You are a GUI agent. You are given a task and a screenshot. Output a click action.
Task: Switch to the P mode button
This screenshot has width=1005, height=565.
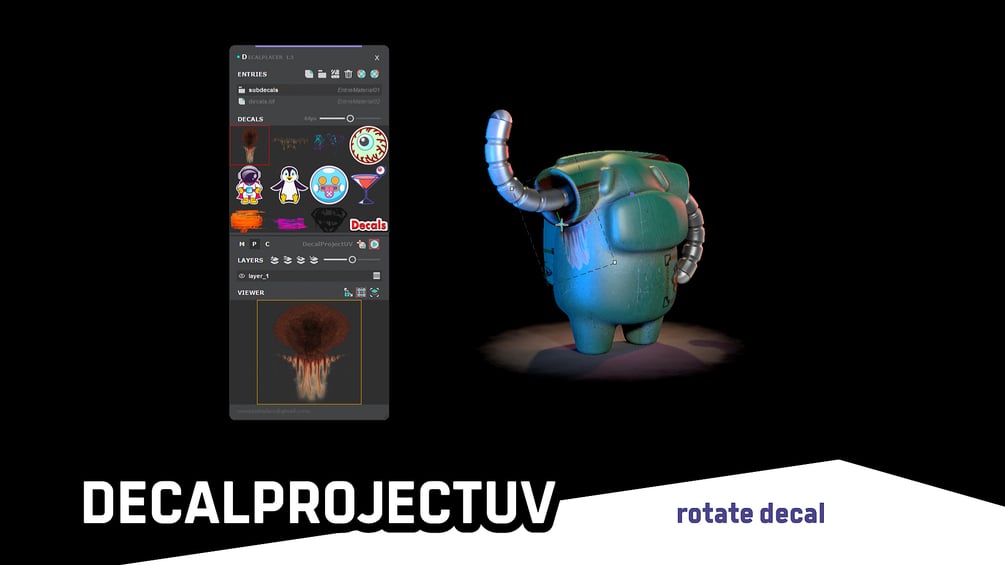click(254, 244)
